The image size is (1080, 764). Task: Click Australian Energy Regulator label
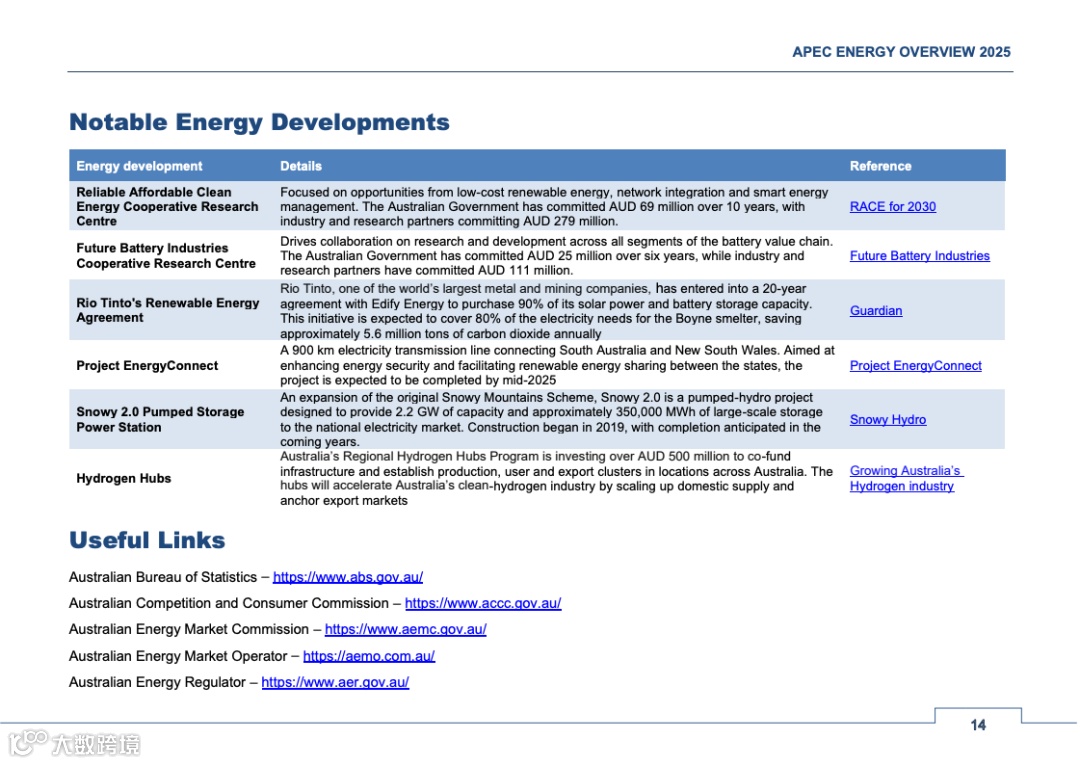[x=157, y=683]
